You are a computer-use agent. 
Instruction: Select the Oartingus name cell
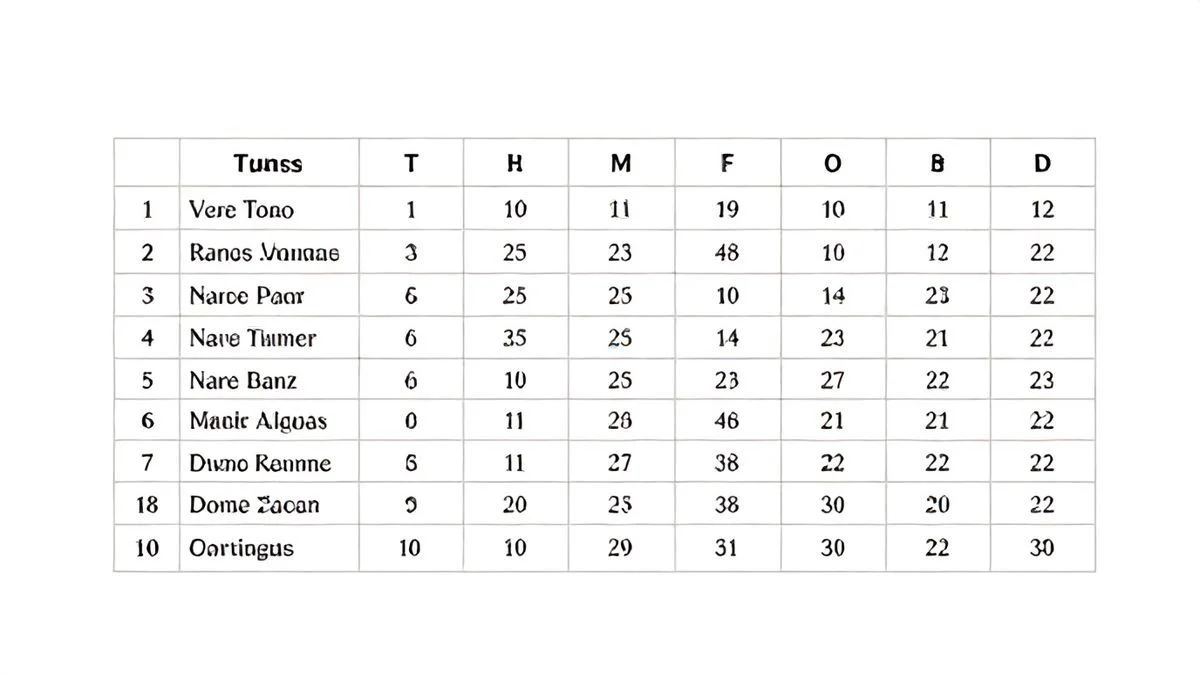click(x=242, y=548)
